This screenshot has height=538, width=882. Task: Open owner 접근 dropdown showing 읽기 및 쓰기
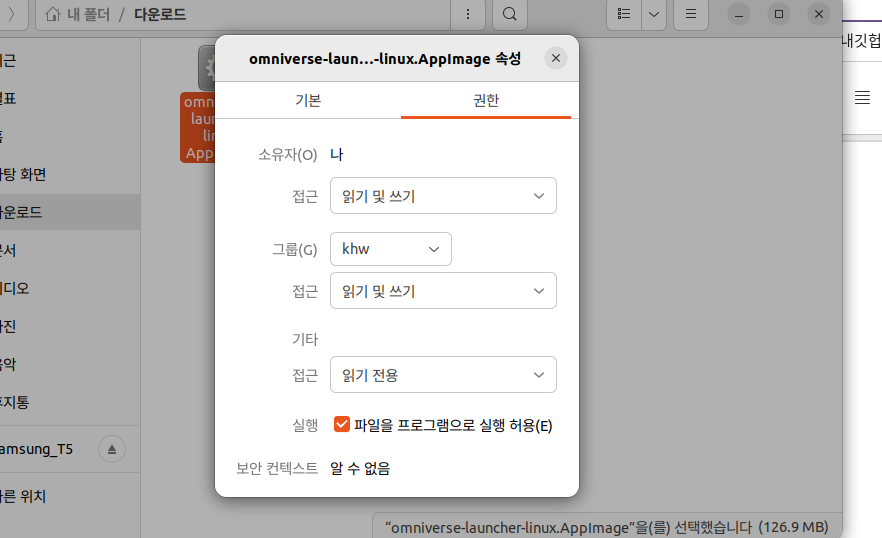click(x=443, y=196)
